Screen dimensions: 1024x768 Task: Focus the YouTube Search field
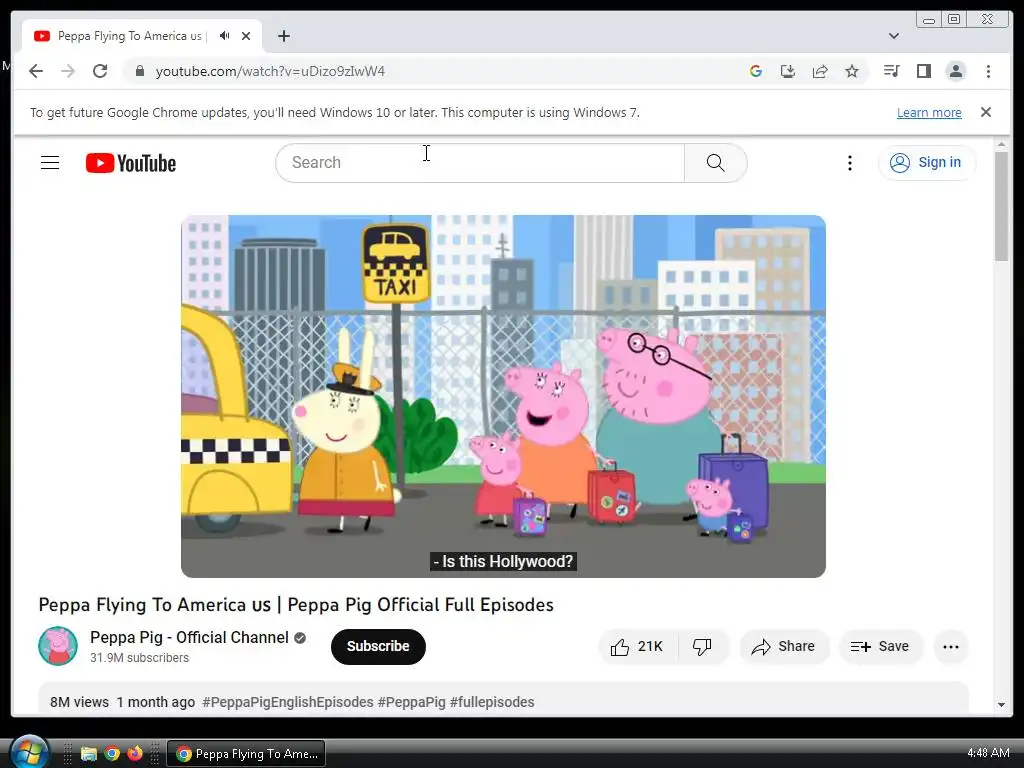480,163
